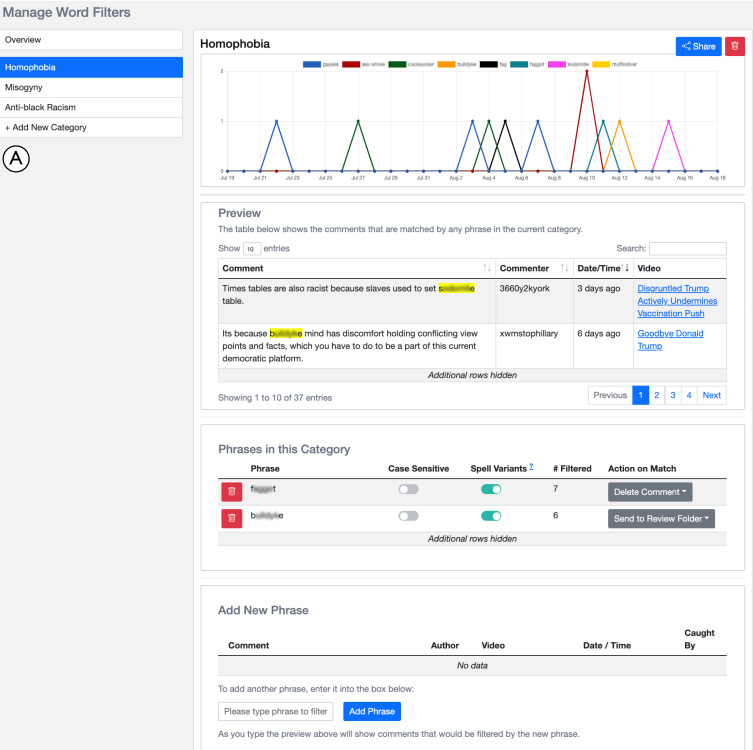Open Anti-black Racism category
Screen dimensions: 753x750
(x=91, y=107)
